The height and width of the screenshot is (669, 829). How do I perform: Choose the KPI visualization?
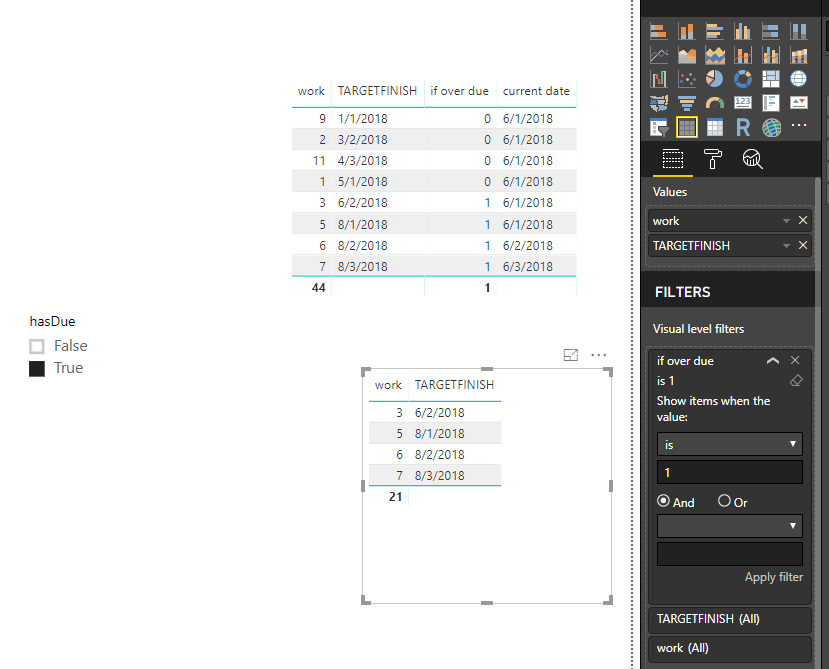pos(798,103)
